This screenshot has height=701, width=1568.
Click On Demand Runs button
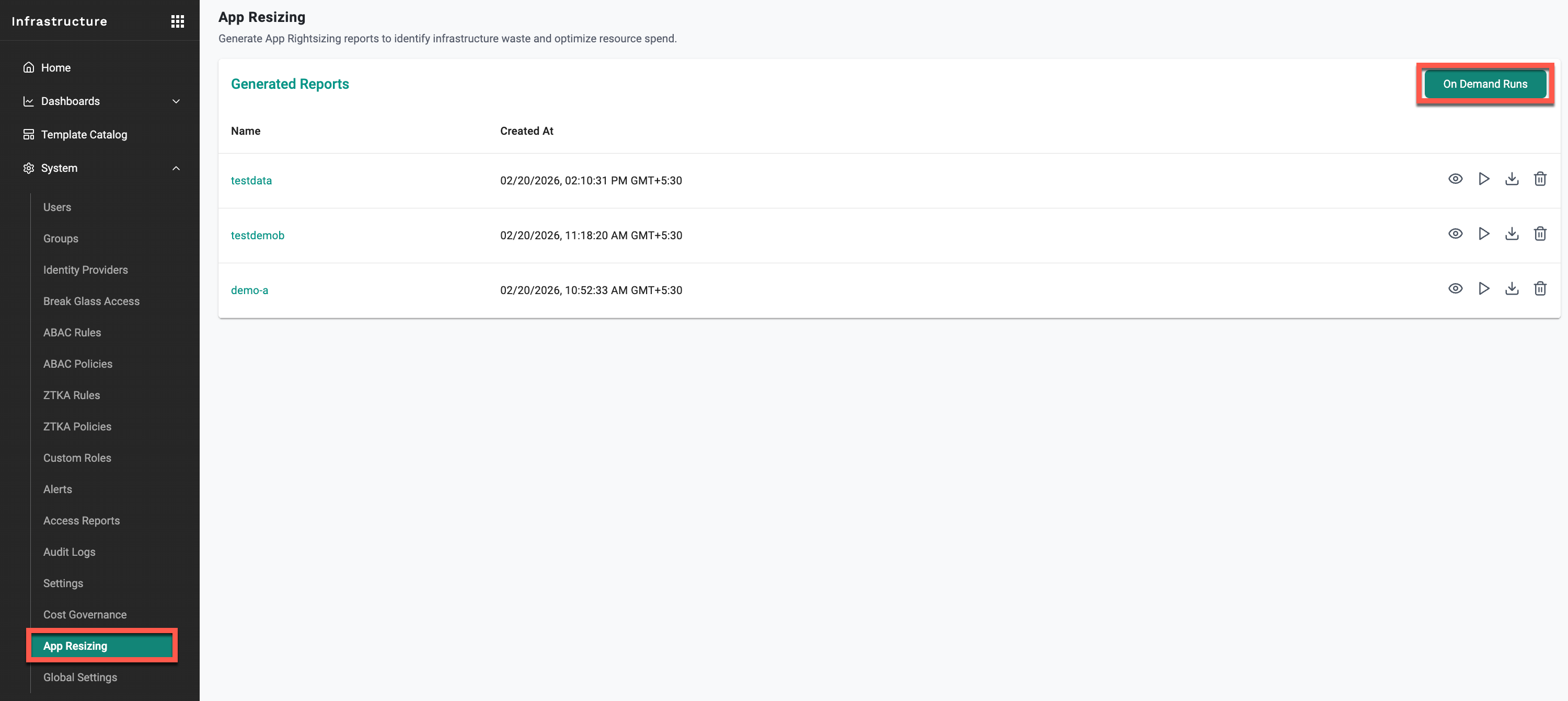(1484, 84)
